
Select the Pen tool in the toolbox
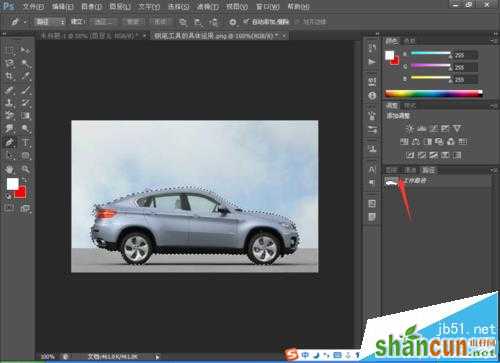click(9, 142)
